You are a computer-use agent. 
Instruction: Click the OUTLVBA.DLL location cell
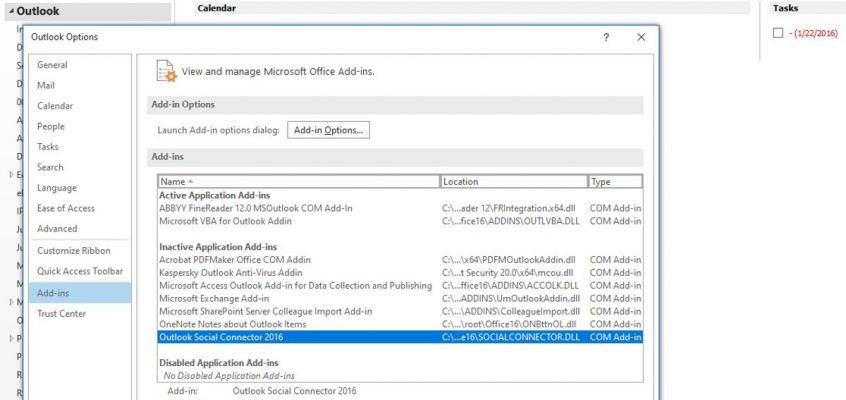point(510,221)
